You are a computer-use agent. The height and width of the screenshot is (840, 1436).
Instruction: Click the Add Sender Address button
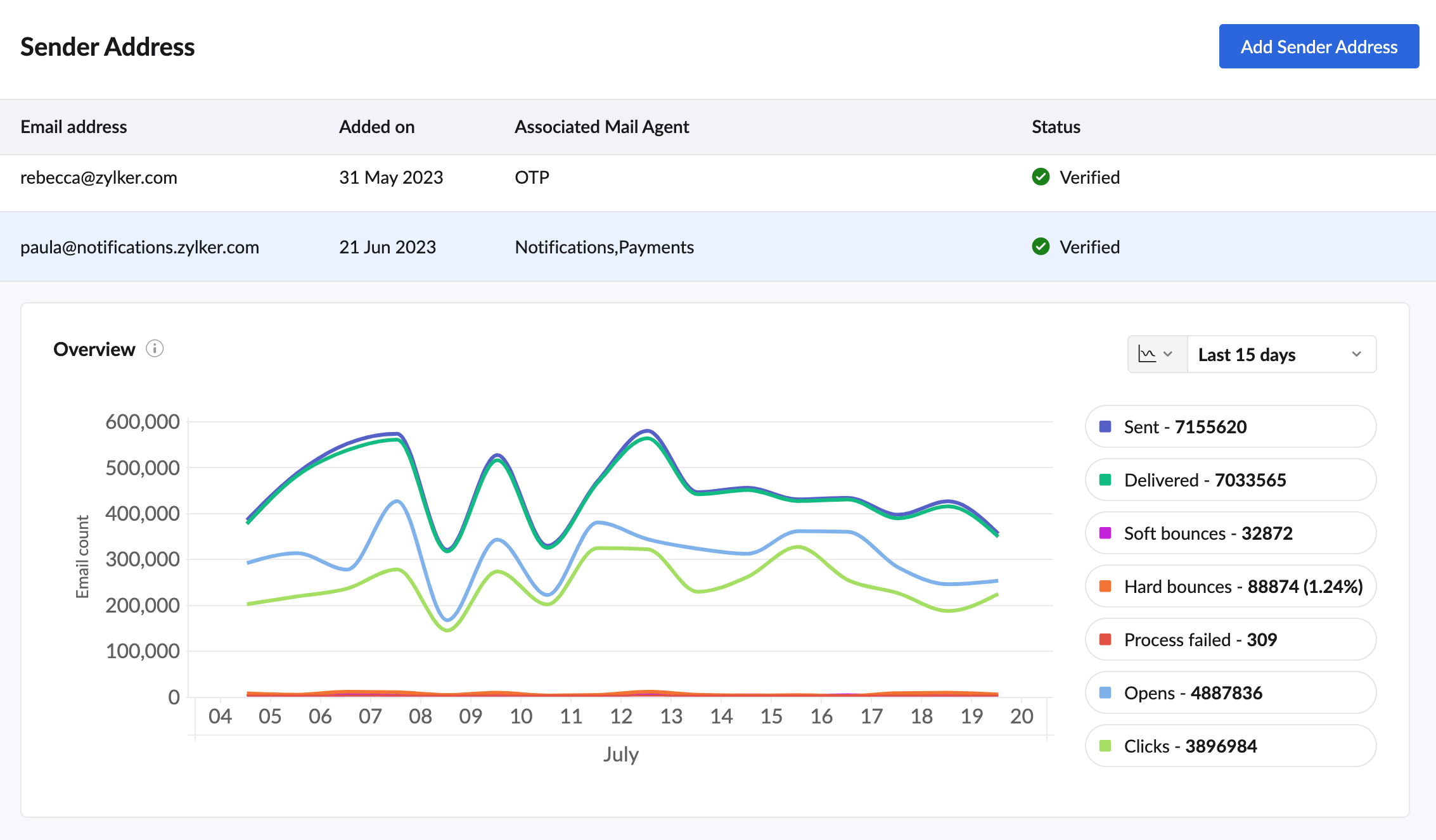(1318, 46)
